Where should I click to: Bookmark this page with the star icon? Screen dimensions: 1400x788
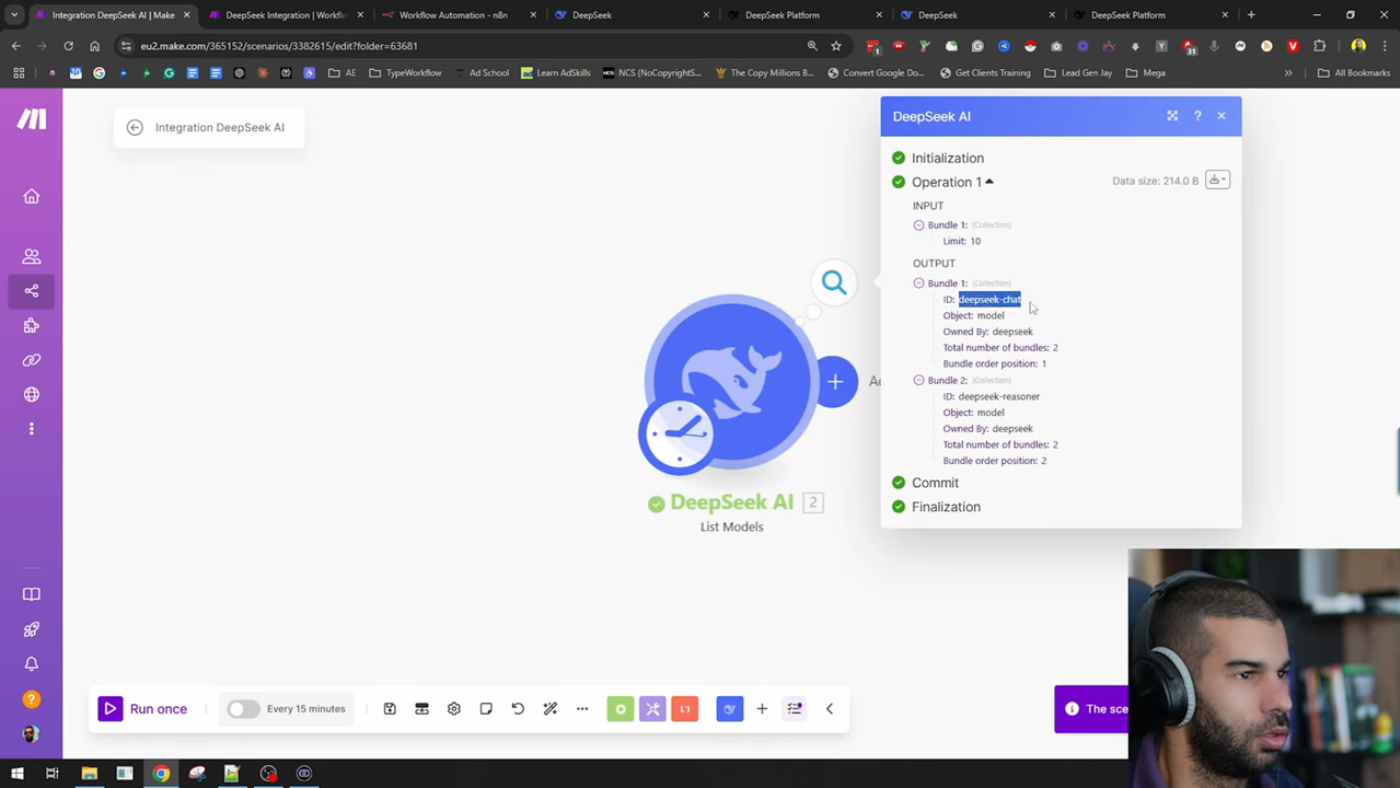[x=836, y=46]
